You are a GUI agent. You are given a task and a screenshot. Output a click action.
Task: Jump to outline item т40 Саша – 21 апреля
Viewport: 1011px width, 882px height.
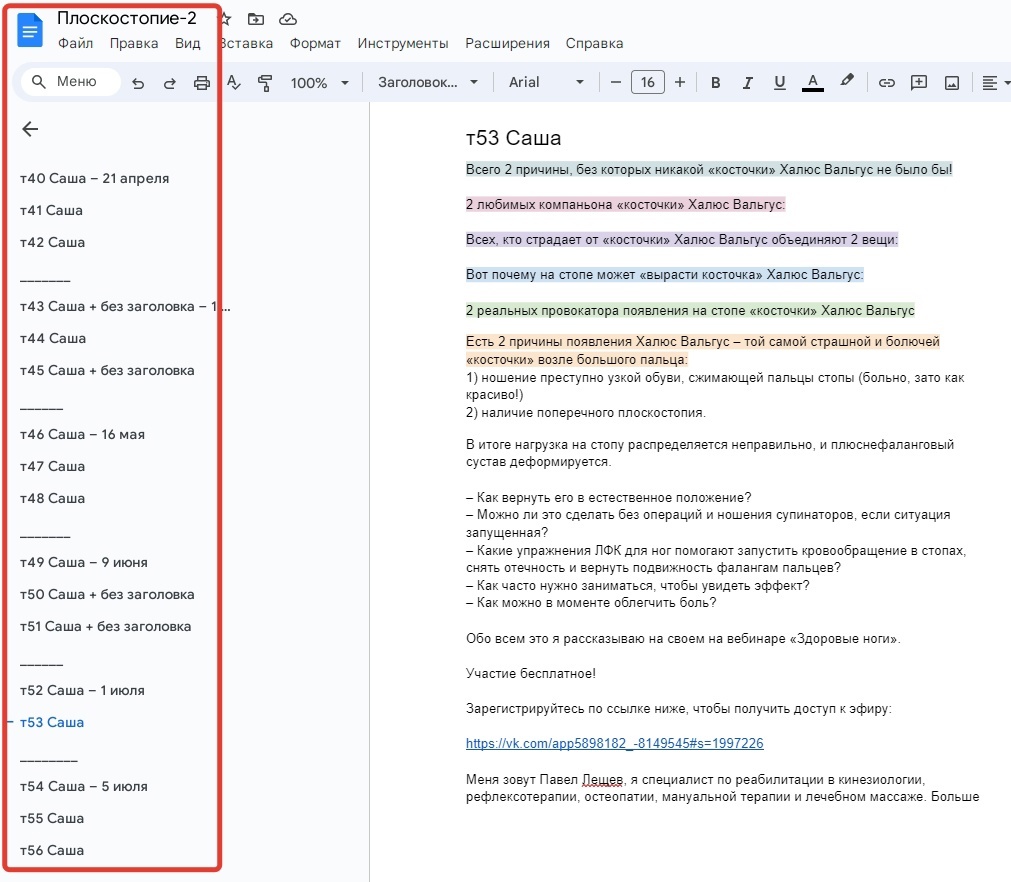point(95,179)
